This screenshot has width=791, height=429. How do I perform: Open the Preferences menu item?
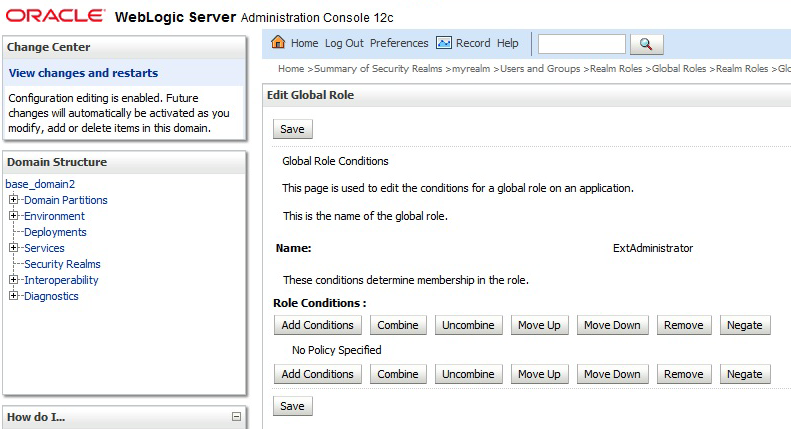pyautogui.click(x=399, y=43)
